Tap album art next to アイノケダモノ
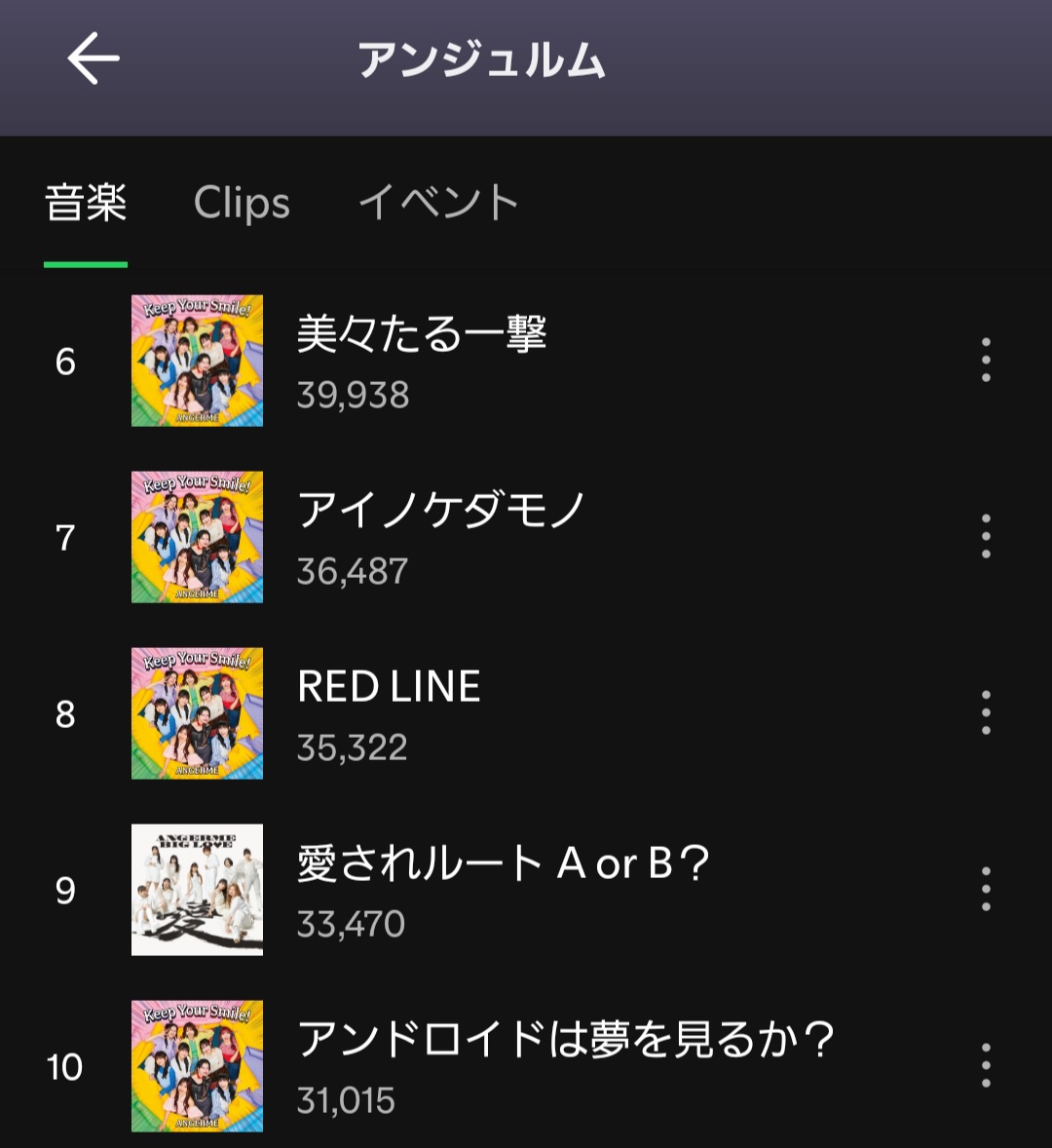The width and height of the screenshot is (1052, 1148). tap(197, 537)
